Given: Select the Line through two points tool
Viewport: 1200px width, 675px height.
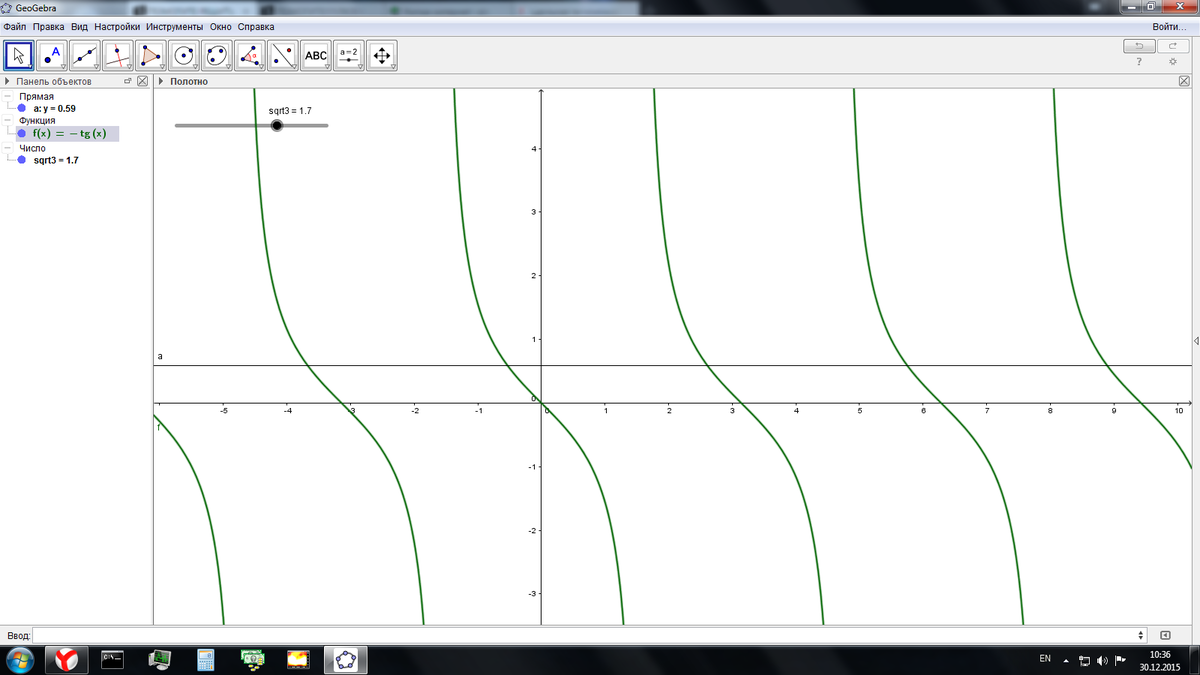Looking at the screenshot, I should coord(86,56).
